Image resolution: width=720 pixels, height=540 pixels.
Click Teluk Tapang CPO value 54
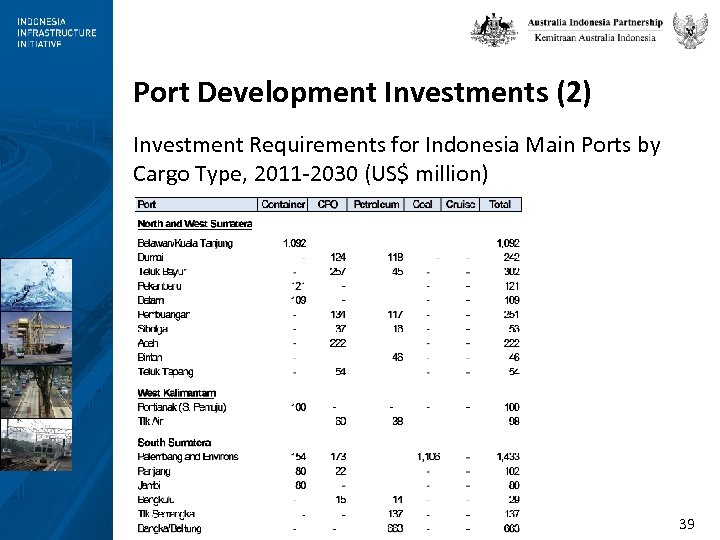click(340, 372)
